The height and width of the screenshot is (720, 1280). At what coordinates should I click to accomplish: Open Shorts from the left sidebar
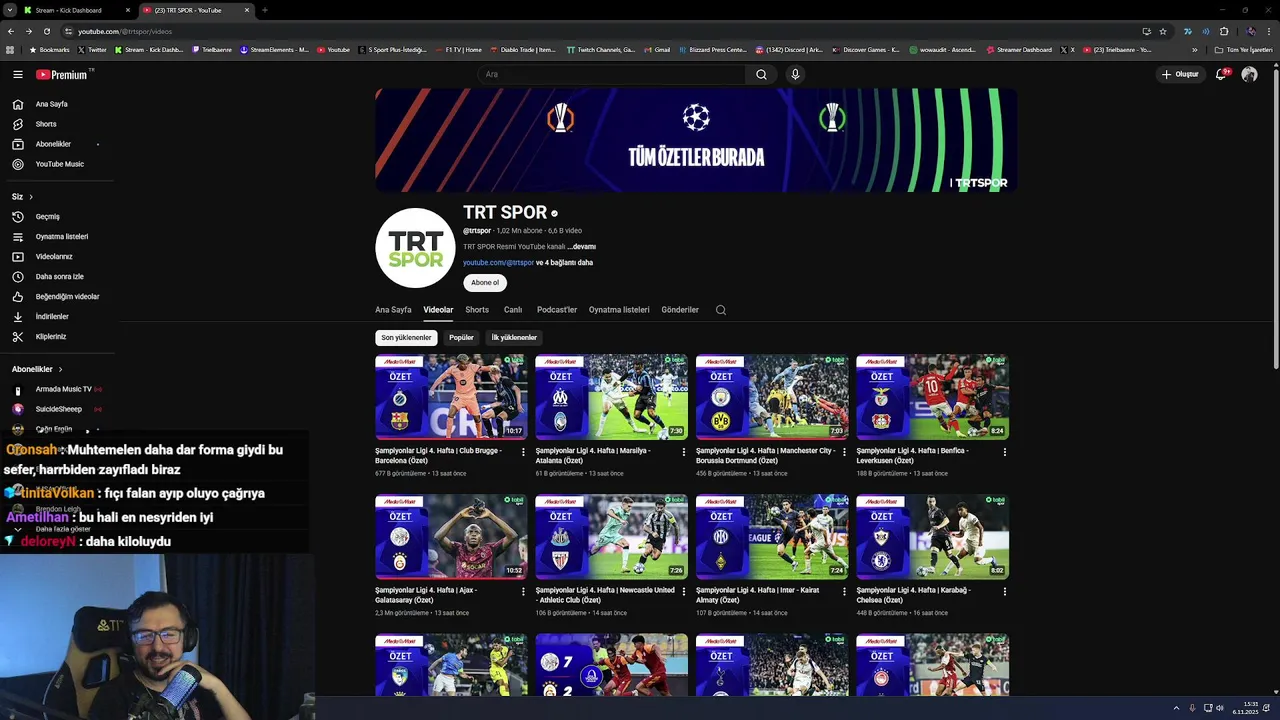pos(46,124)
